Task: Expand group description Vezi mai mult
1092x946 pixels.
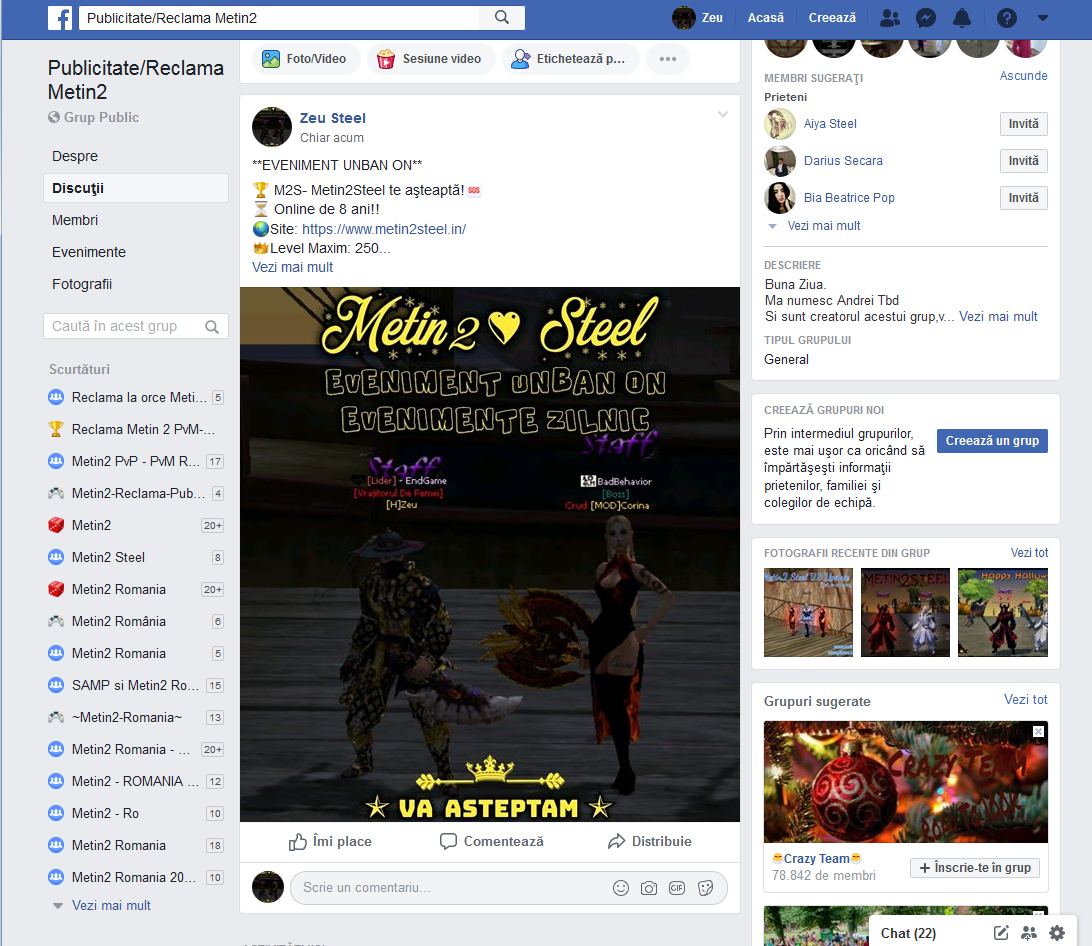Action: 998,317
